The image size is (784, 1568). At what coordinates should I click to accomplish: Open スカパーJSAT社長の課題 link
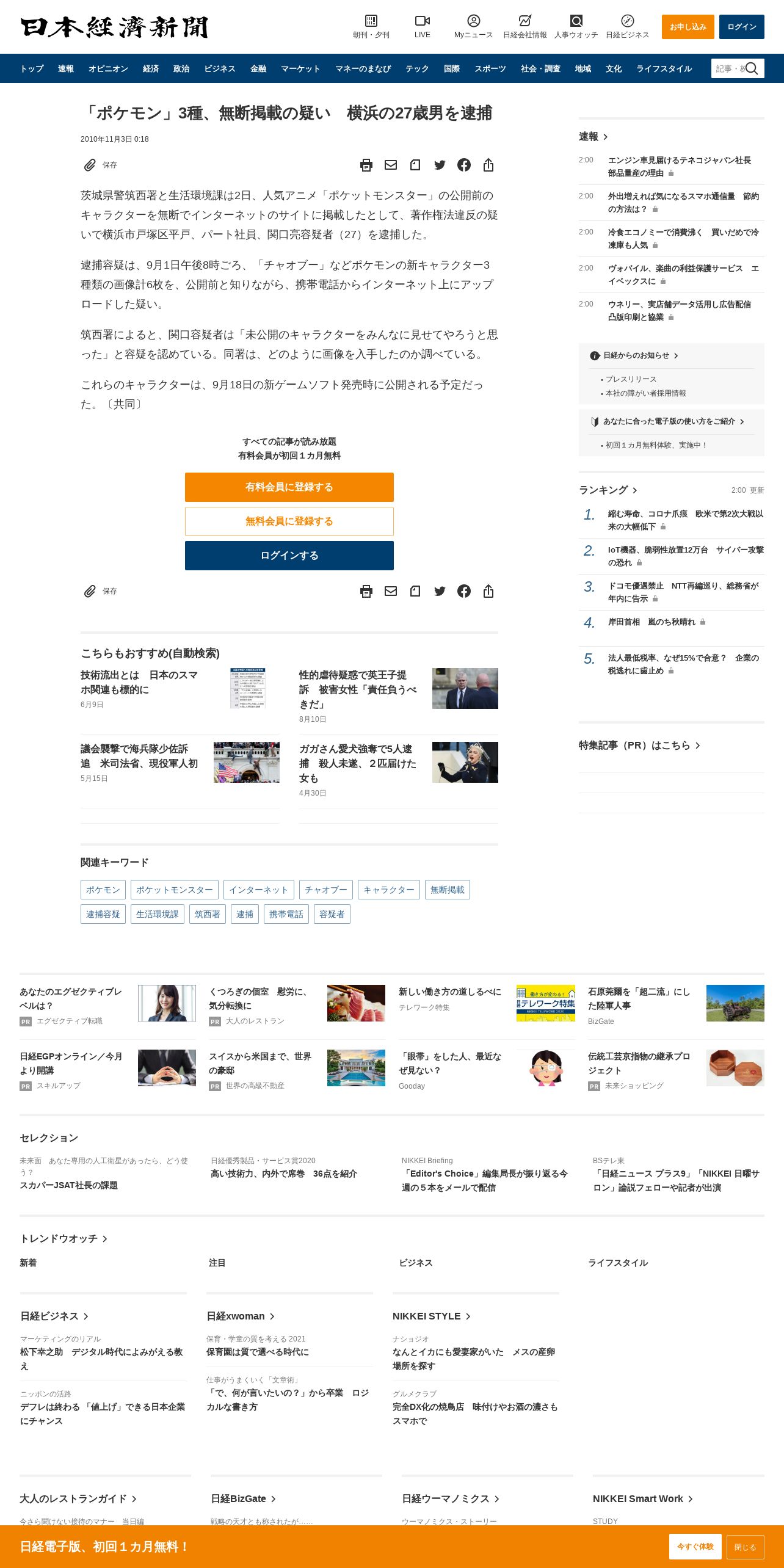(x=69, y=1185)
